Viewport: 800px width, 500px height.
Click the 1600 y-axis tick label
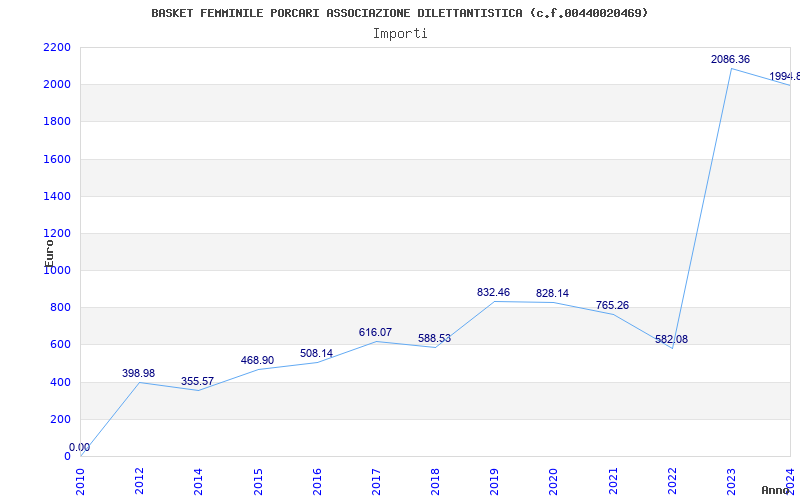[x=57, y=159]
